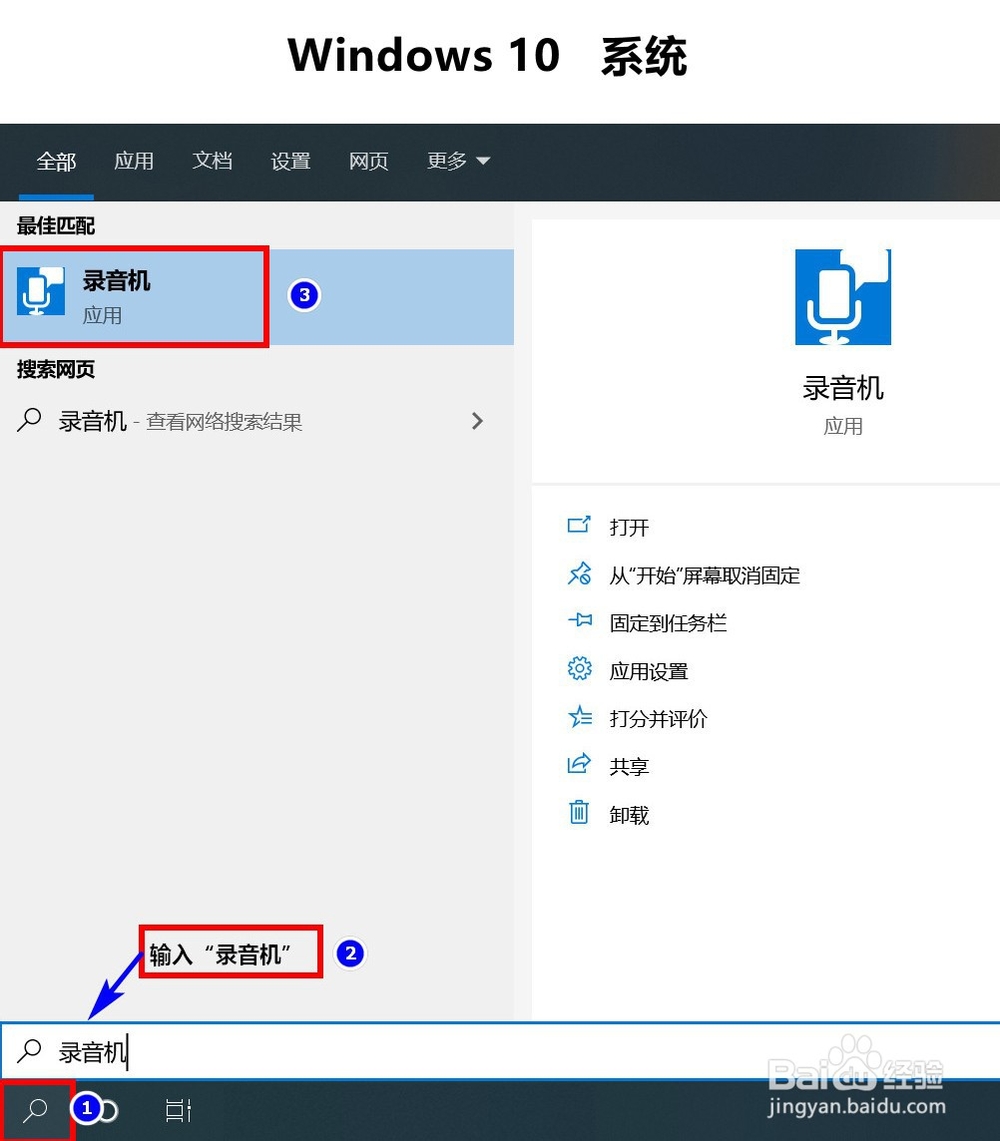
Task: Click the 卸载 trash can icon
Action: coord(579,812)
